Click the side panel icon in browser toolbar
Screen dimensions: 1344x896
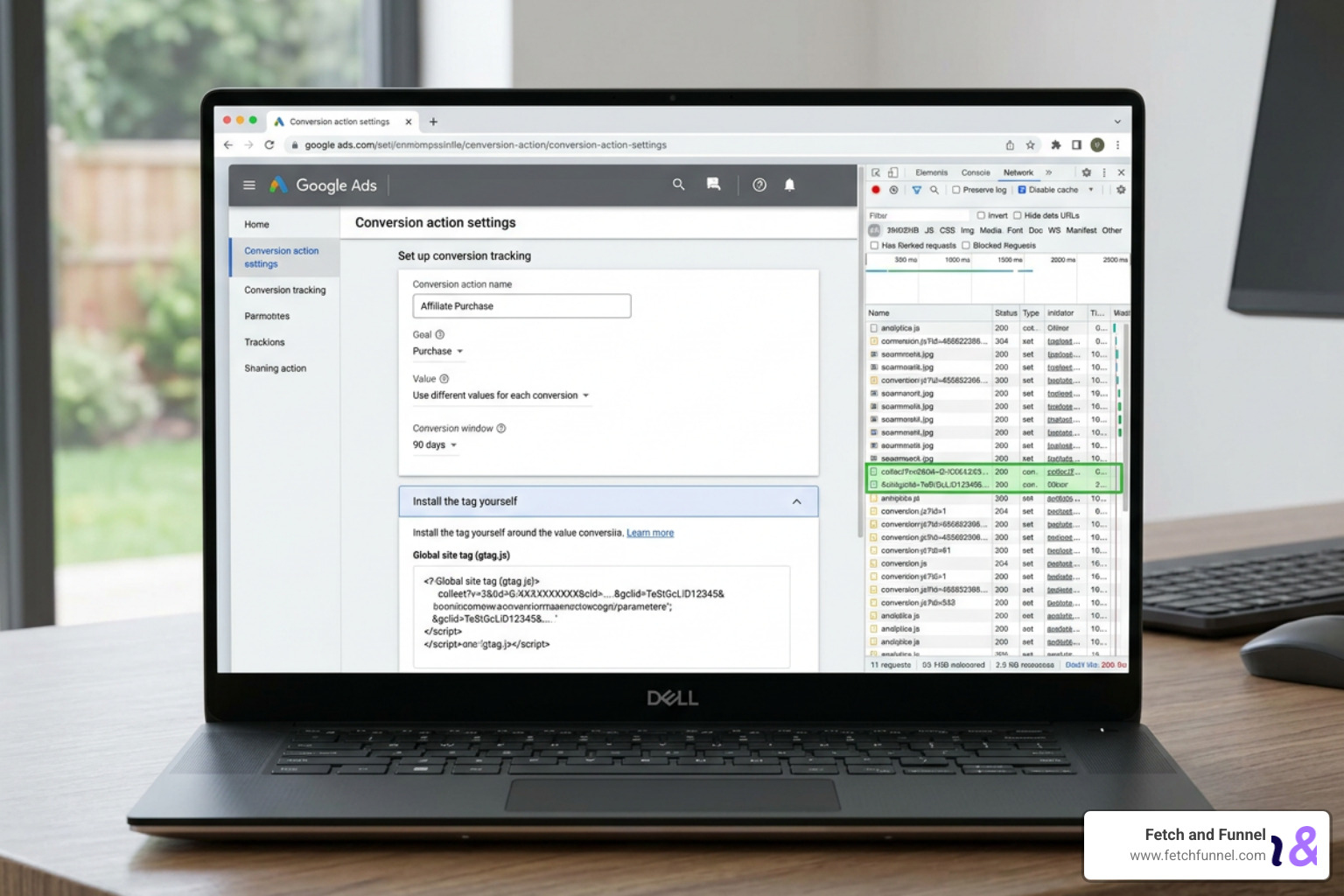tap(1076, 145)
